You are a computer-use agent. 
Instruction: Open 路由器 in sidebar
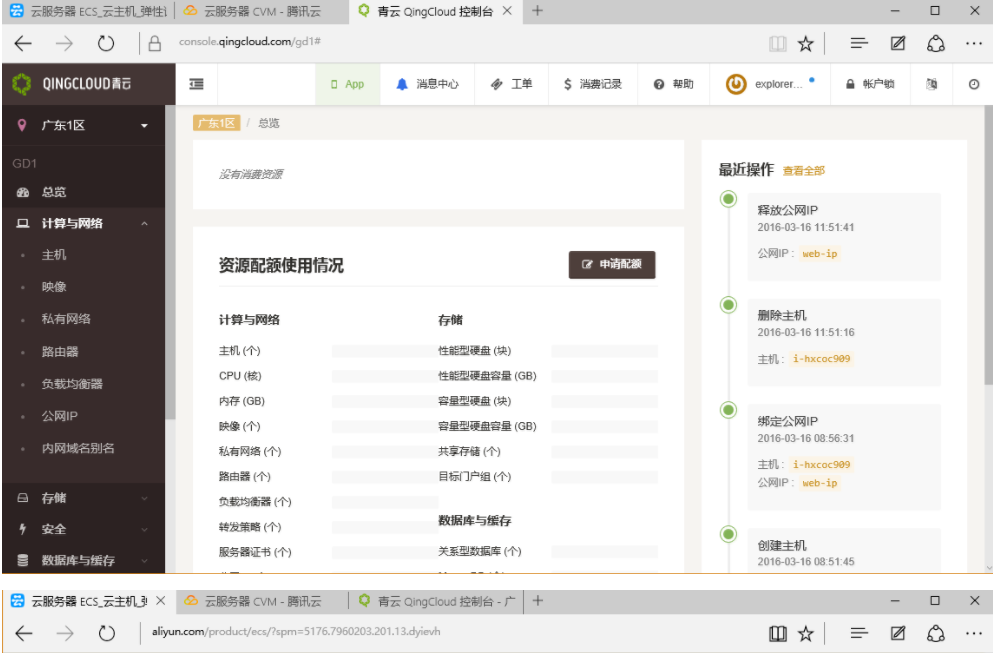tap(60, 352)
